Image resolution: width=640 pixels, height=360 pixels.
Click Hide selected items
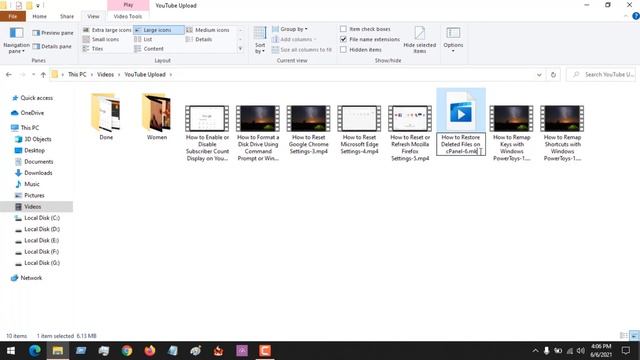(x=420, y=40)
